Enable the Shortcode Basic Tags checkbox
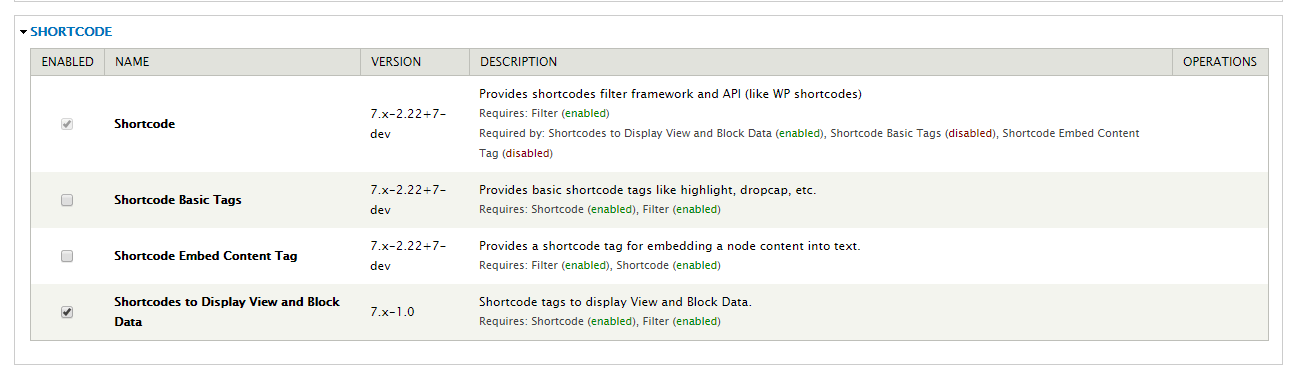The height and width of the screenshot is (375, 1300). click(x=67, y=200)
